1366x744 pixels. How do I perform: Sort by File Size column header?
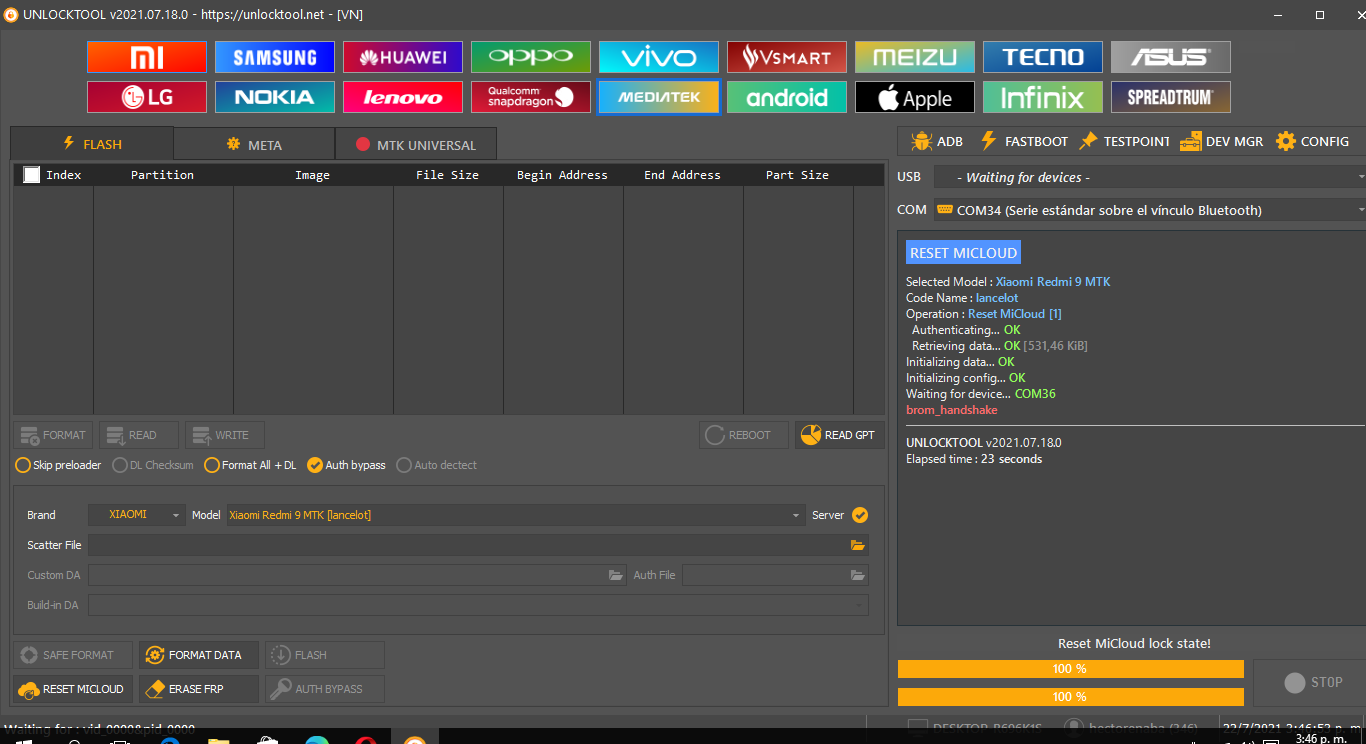click(448, 175)
